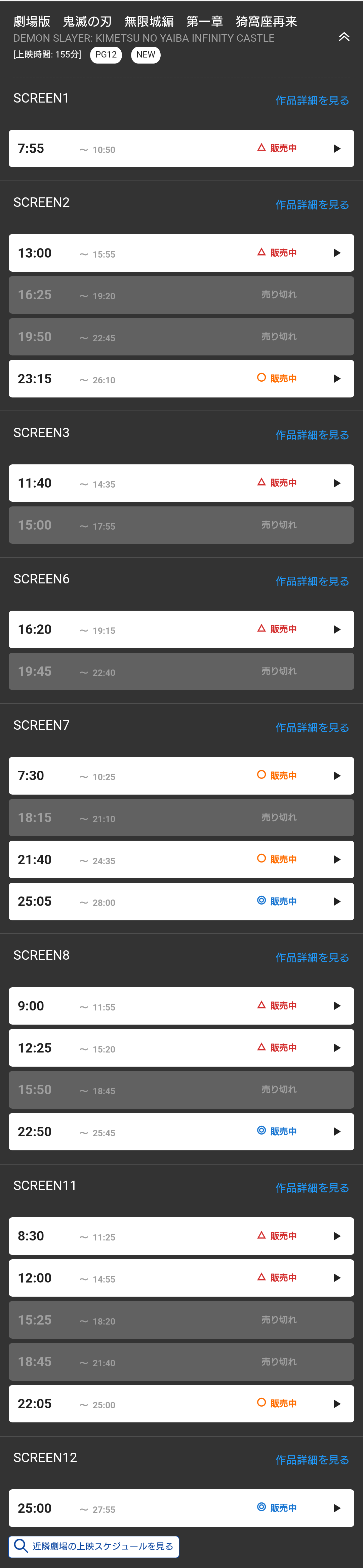The height and width of the screenshot is (1568, 363).
Task: Select the 7:30 showing on SCREEN7
Action: (x=181, y=775)
